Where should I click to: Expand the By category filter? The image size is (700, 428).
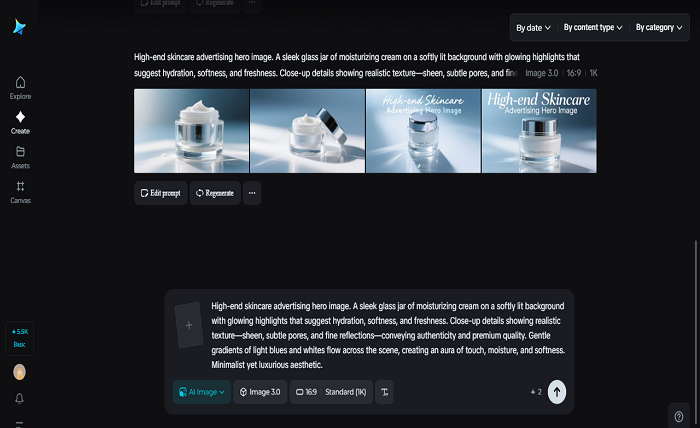click(659, 28)
